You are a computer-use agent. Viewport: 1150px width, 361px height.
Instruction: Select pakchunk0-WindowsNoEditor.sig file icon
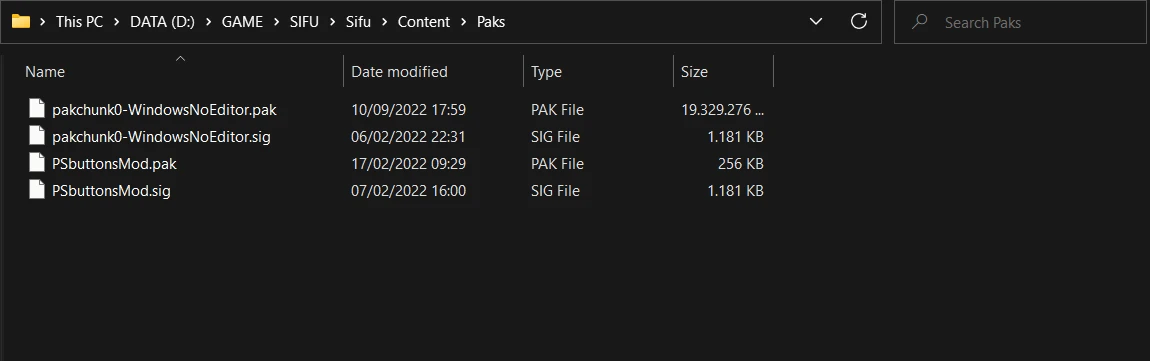[x=37, y=136]
